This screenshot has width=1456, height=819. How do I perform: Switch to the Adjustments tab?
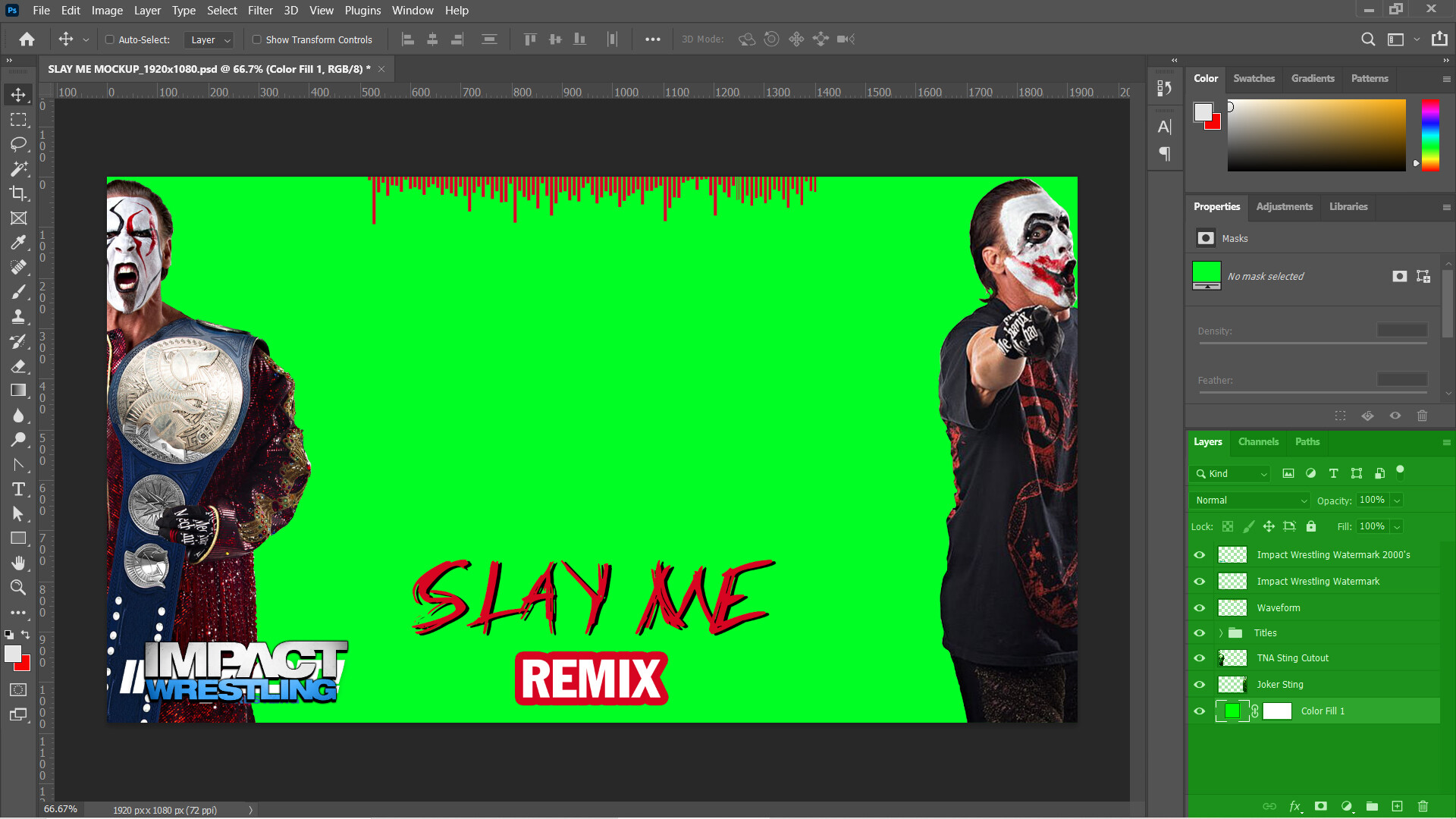click(x=1284, y=207)
